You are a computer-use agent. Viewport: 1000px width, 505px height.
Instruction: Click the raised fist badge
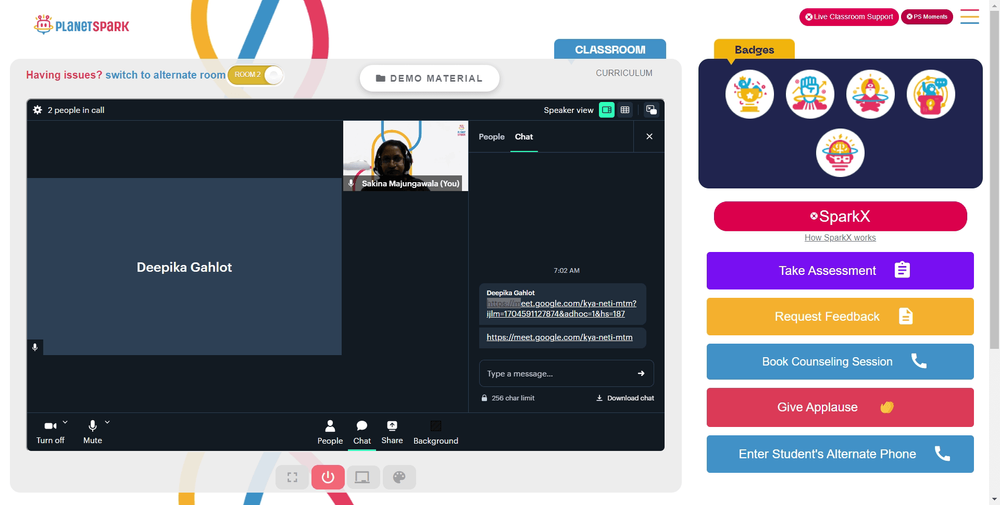pos(810,94)
